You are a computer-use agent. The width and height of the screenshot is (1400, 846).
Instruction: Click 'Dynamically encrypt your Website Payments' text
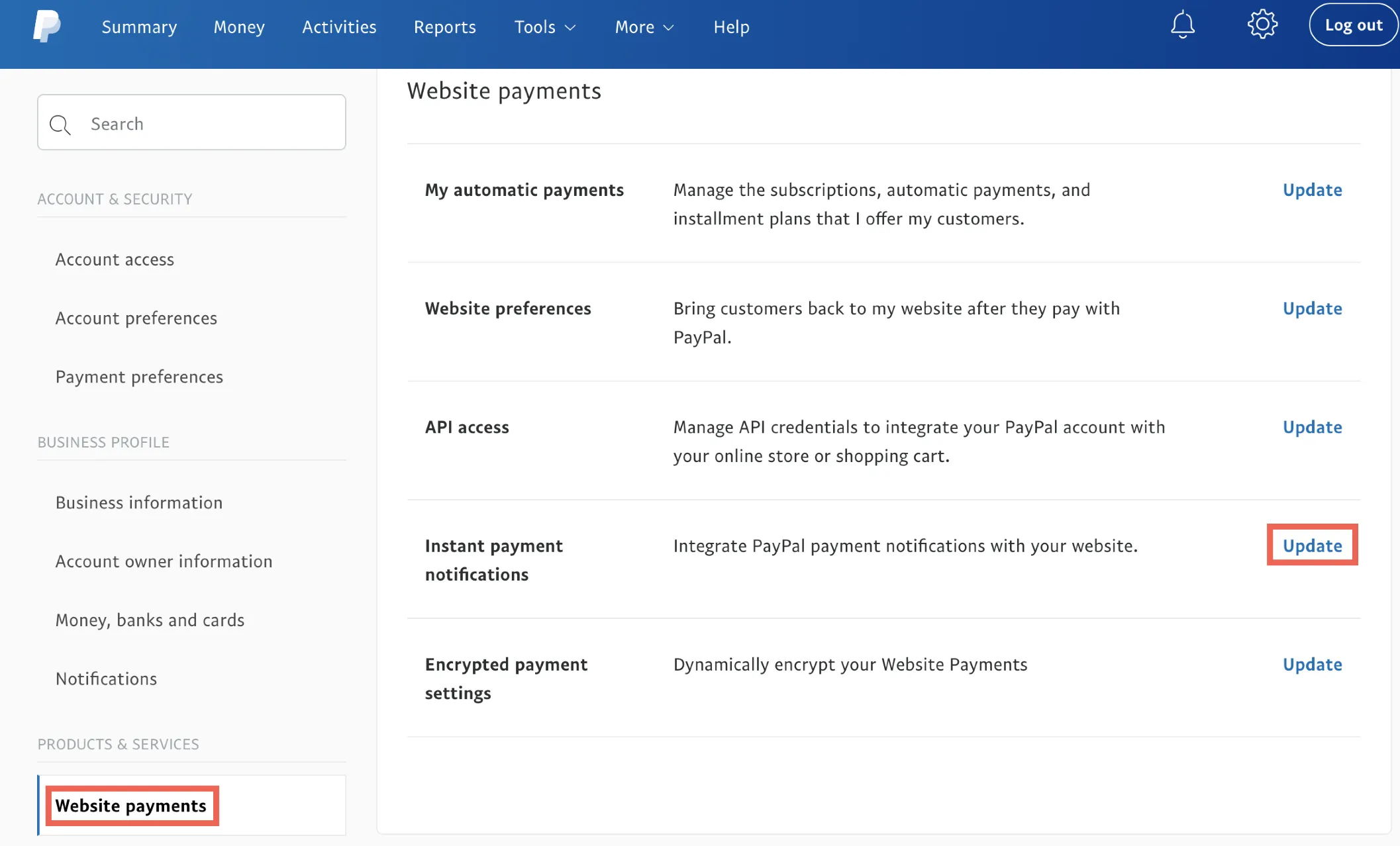pyautogui.click(x=850, y=665)
